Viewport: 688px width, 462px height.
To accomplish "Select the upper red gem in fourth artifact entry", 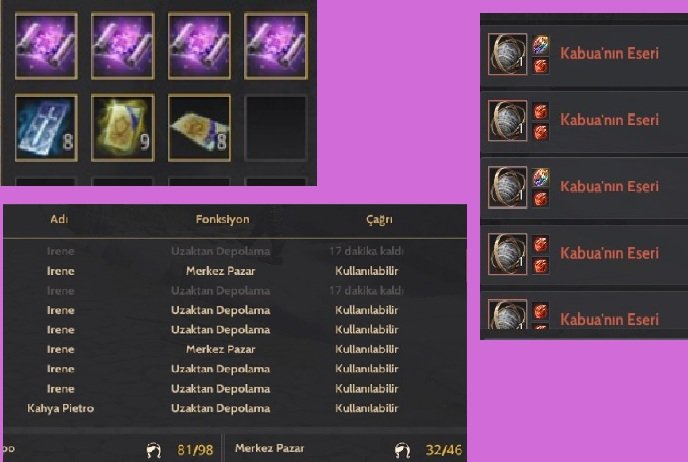I will (541, 244).
